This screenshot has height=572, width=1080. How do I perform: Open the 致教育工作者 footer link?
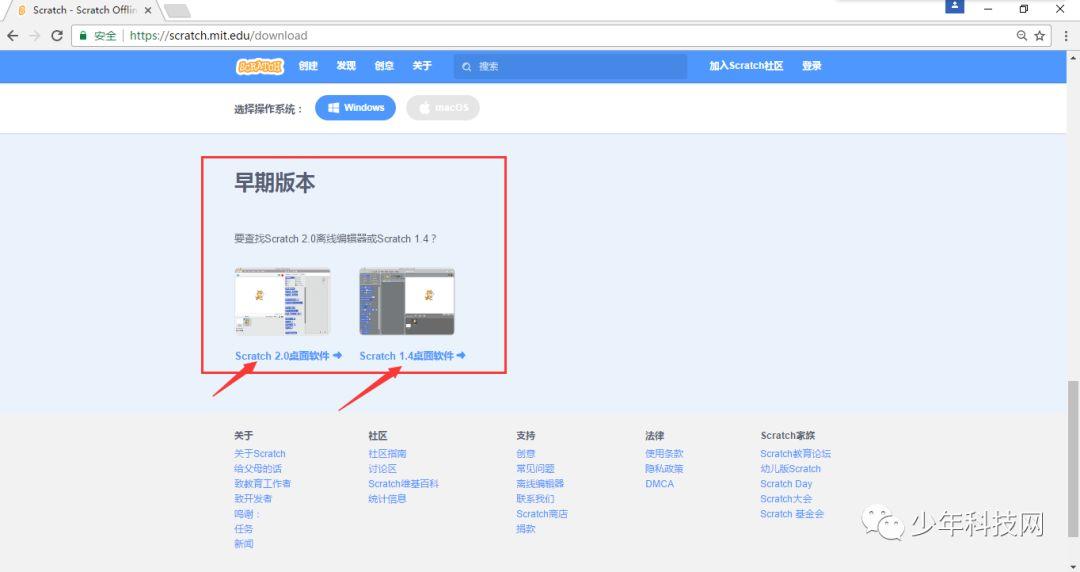(x=262, y=484)
